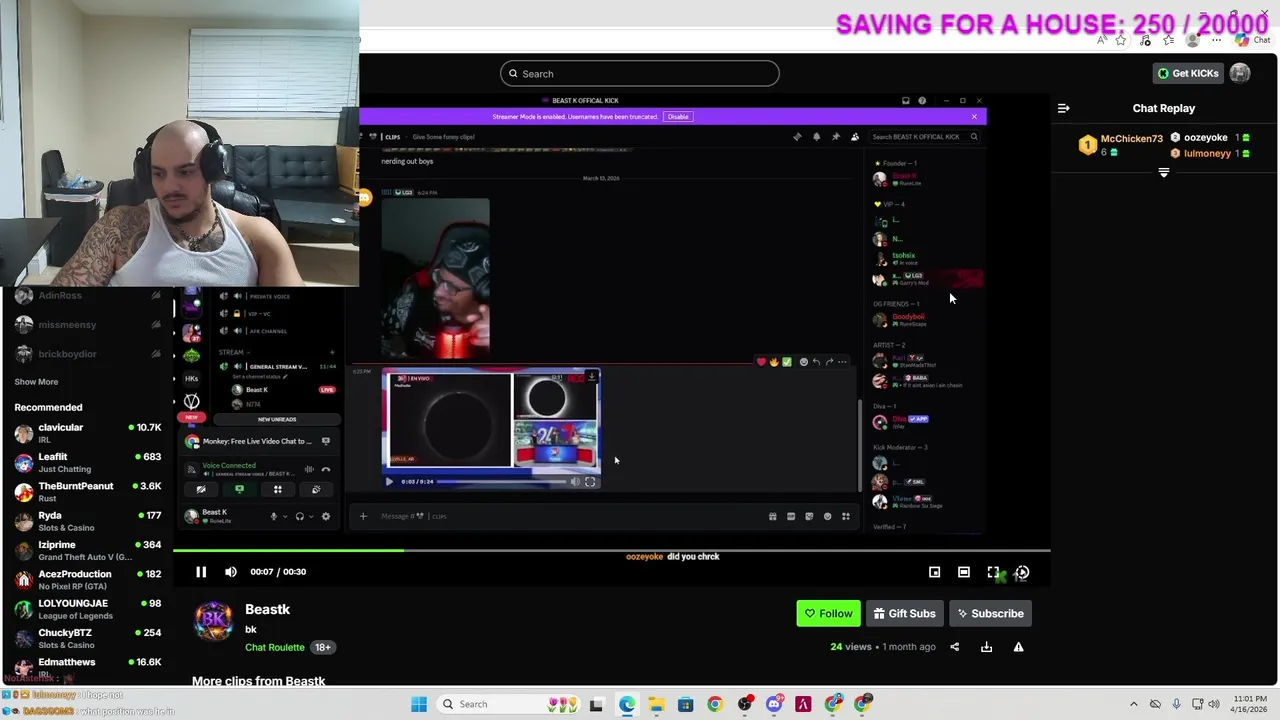Open Ryda recommended channel
Image resolution: width=1280 pixels, height=720 pixels.
88,521
